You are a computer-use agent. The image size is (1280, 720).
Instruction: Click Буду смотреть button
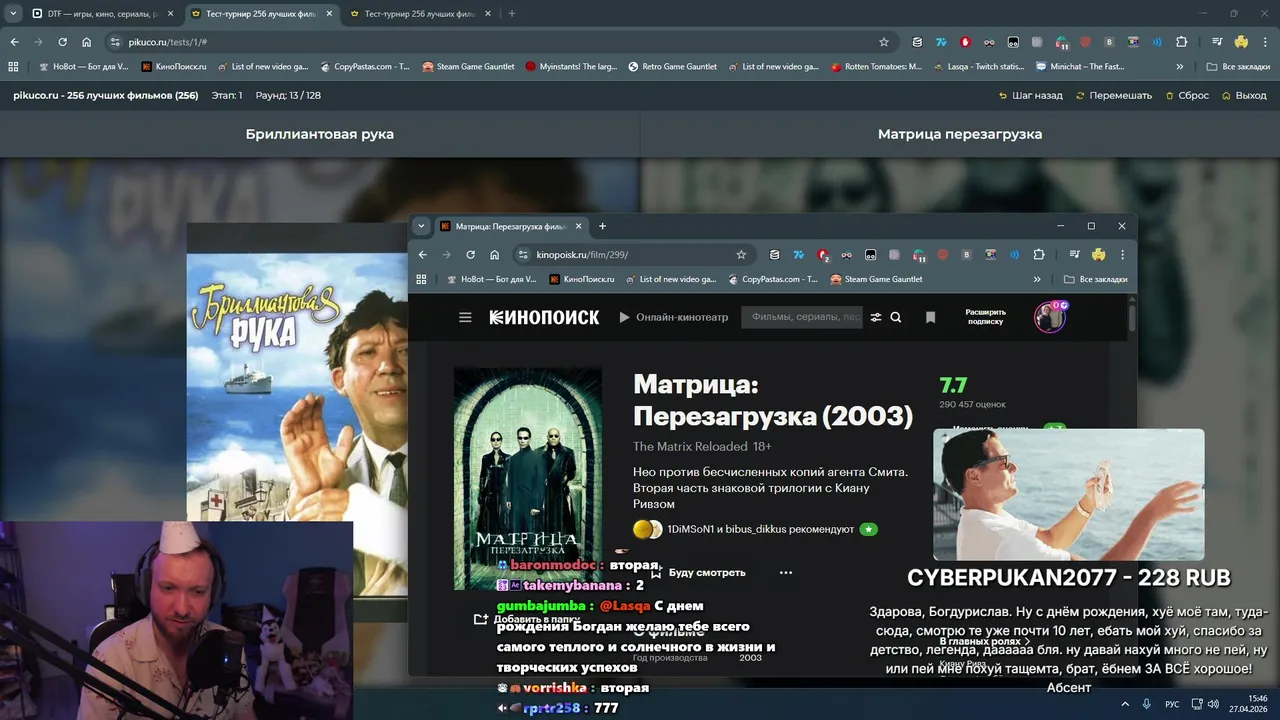(699, 573)
